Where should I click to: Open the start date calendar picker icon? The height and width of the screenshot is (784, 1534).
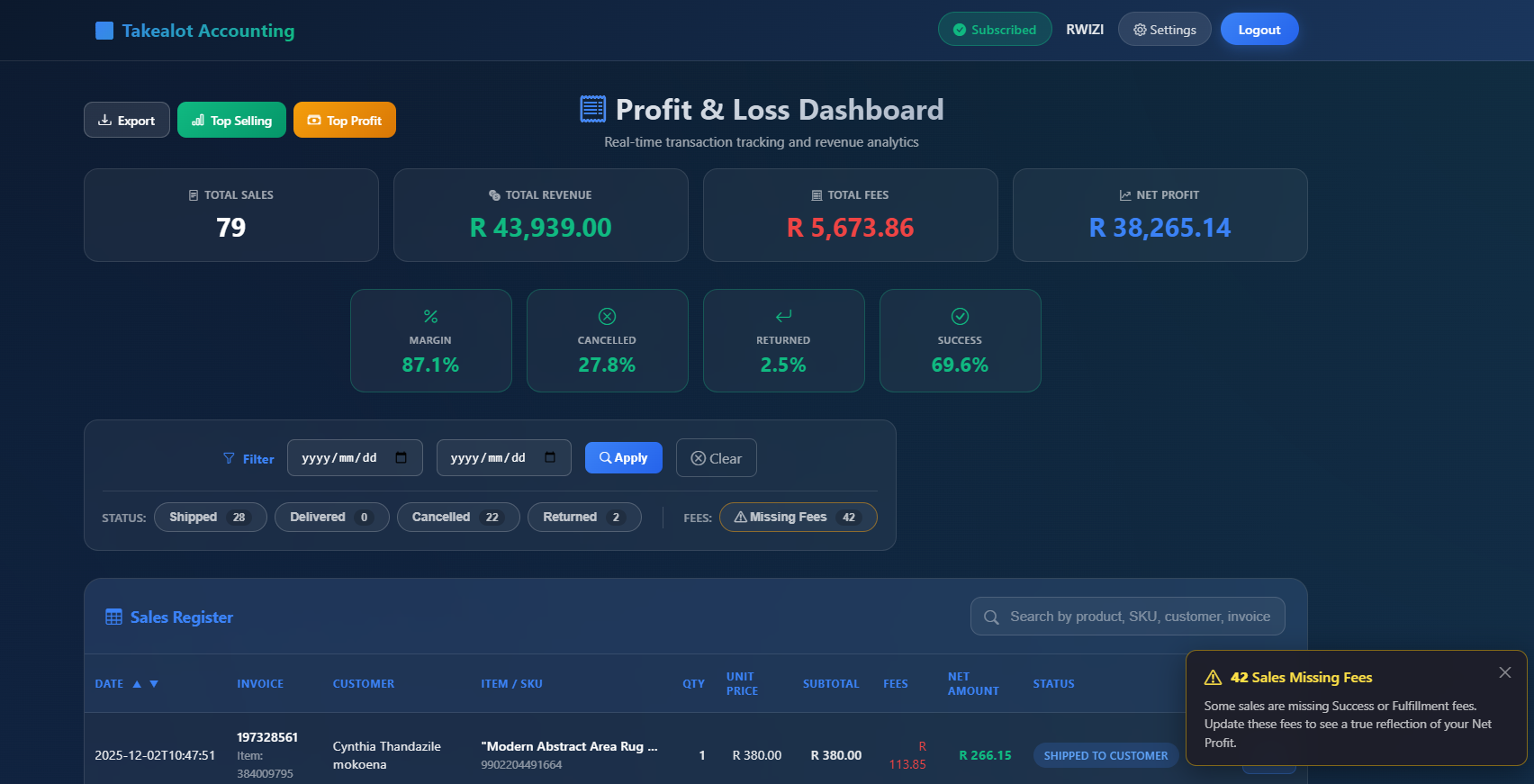(402, 458)
